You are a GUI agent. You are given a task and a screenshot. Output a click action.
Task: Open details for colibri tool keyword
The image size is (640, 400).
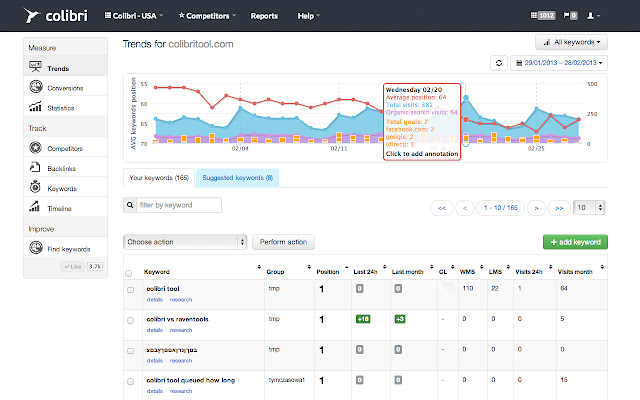point(155,300)
